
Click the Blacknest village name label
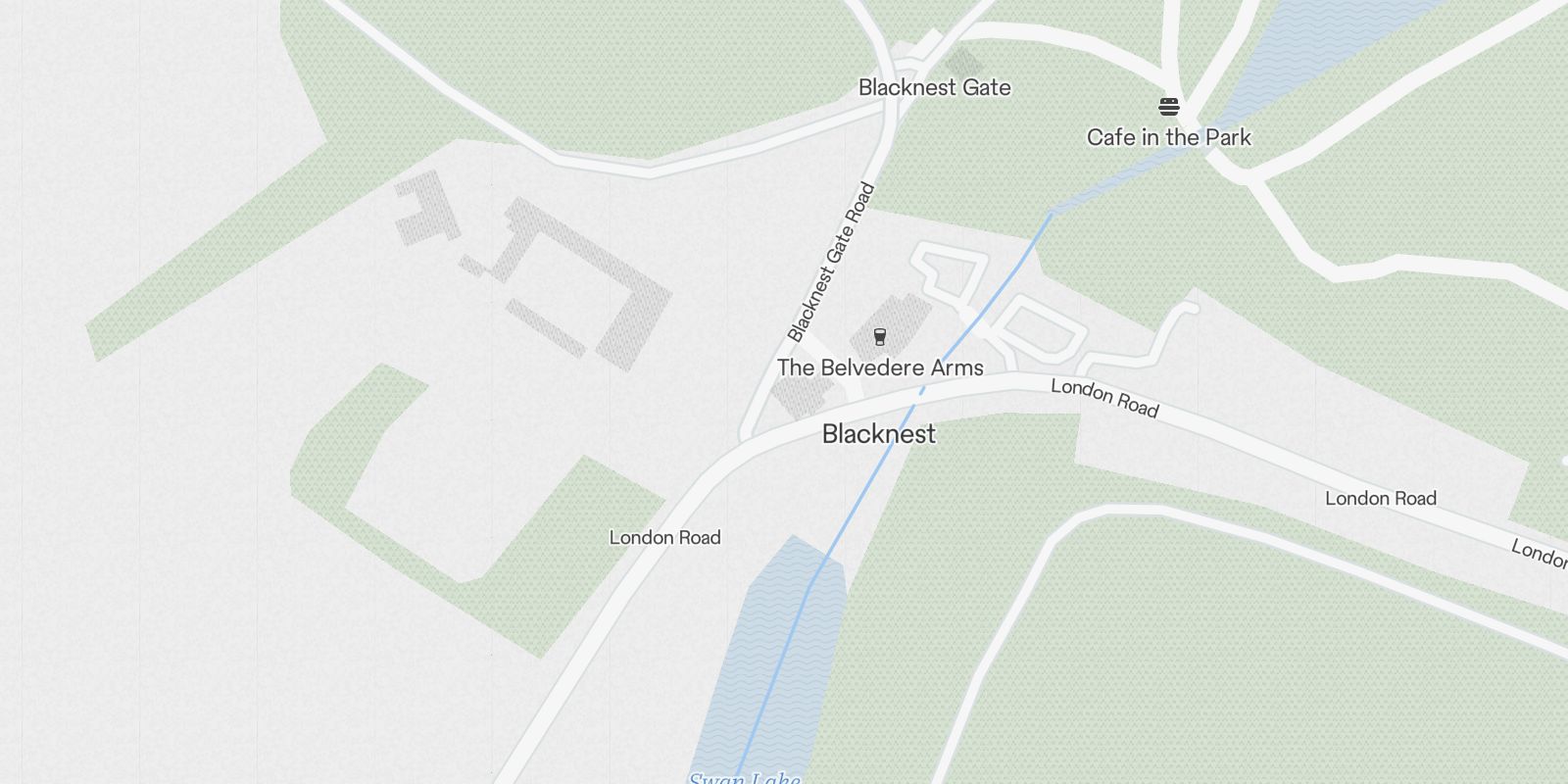pos(879,434)
